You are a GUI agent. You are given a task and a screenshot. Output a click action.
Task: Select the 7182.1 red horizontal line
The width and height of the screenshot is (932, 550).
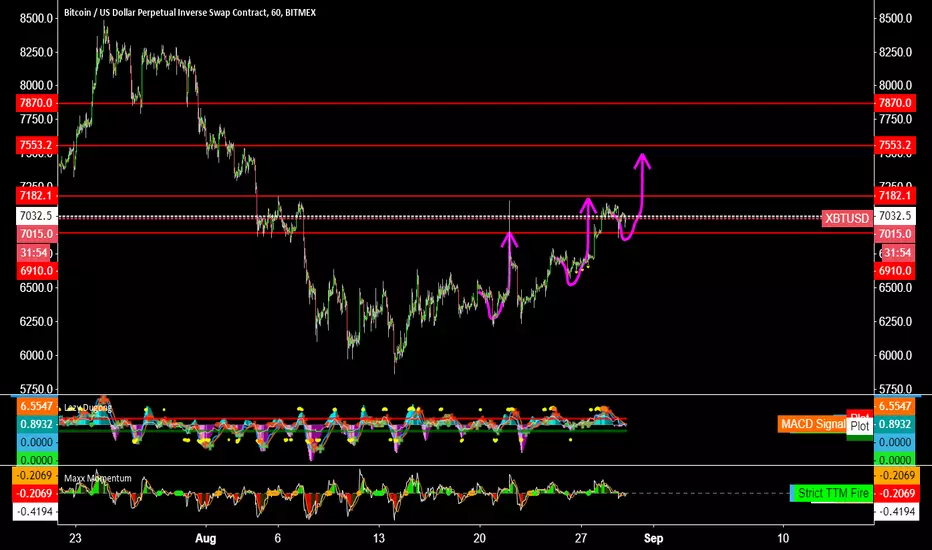click(465, 196)
